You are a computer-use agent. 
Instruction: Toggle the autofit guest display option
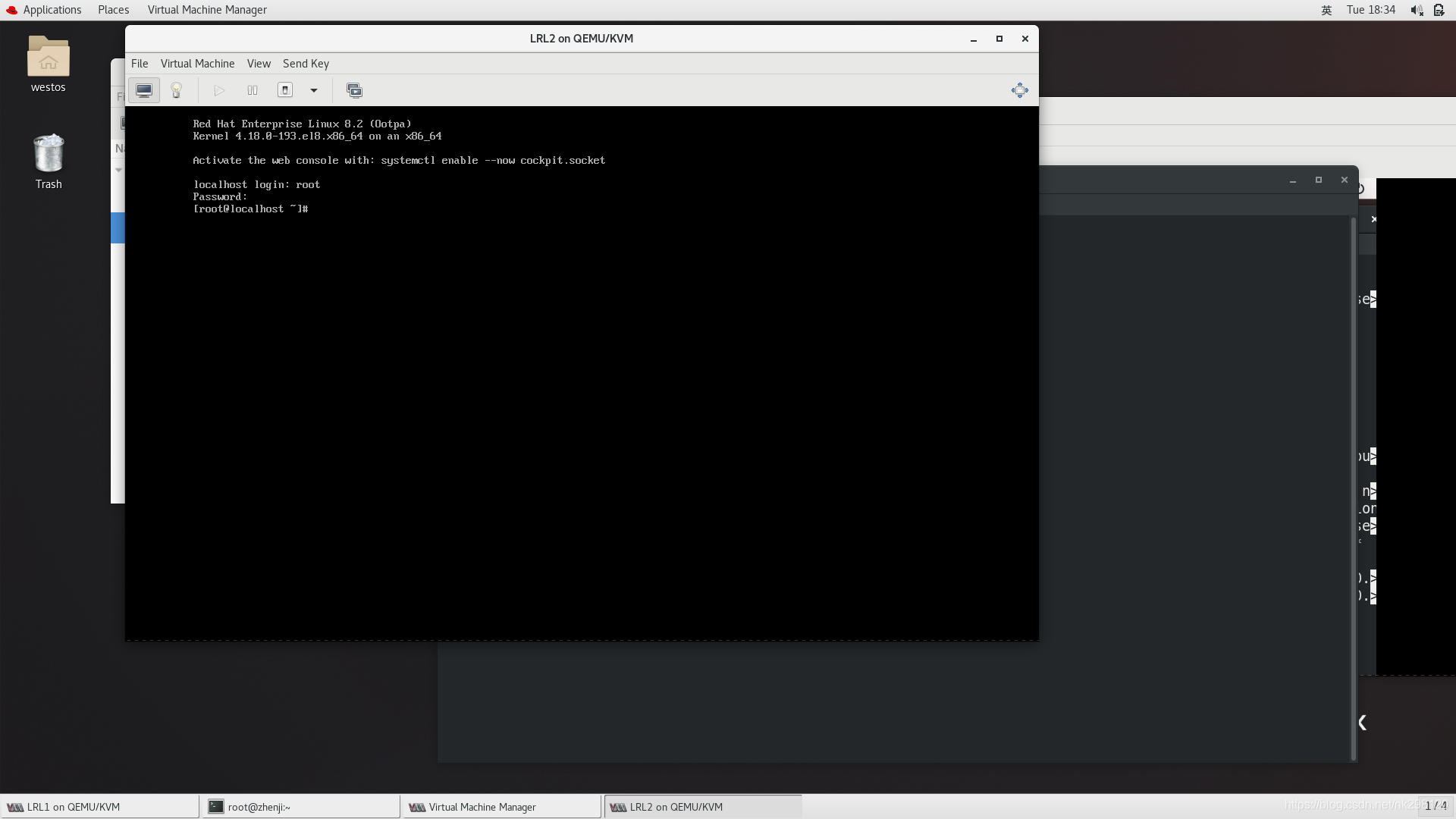(1020, 90)
